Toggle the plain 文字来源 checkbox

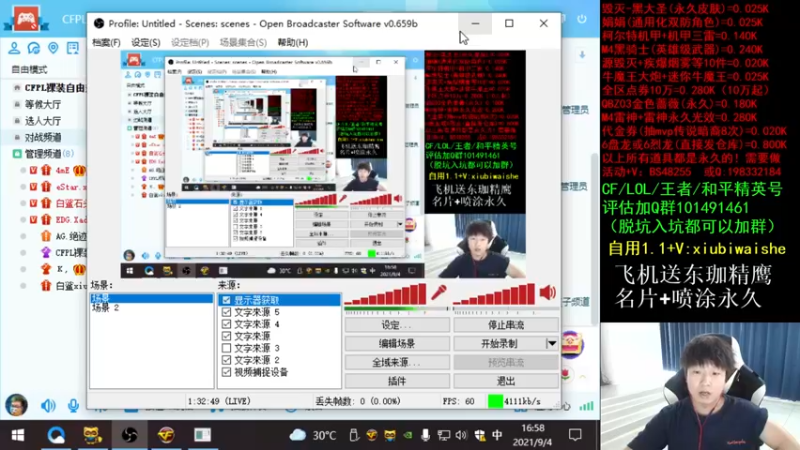(227, 336)
